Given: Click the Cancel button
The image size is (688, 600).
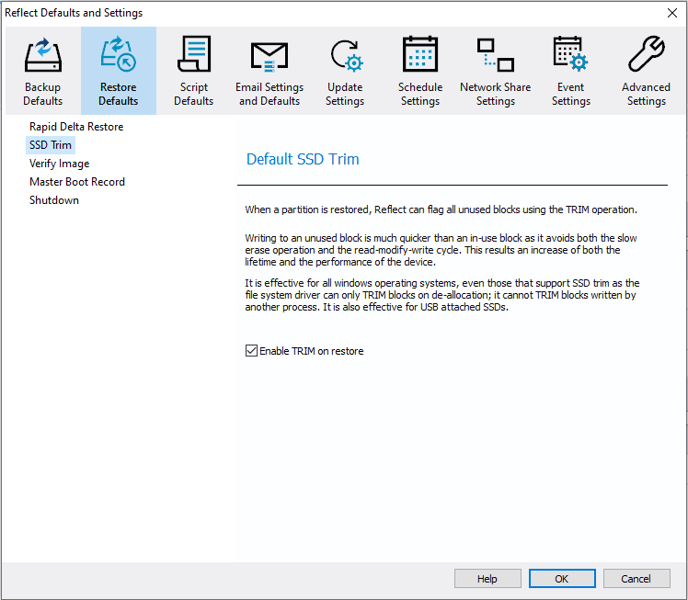Looking at the screenshot, I should pos(636,578).
